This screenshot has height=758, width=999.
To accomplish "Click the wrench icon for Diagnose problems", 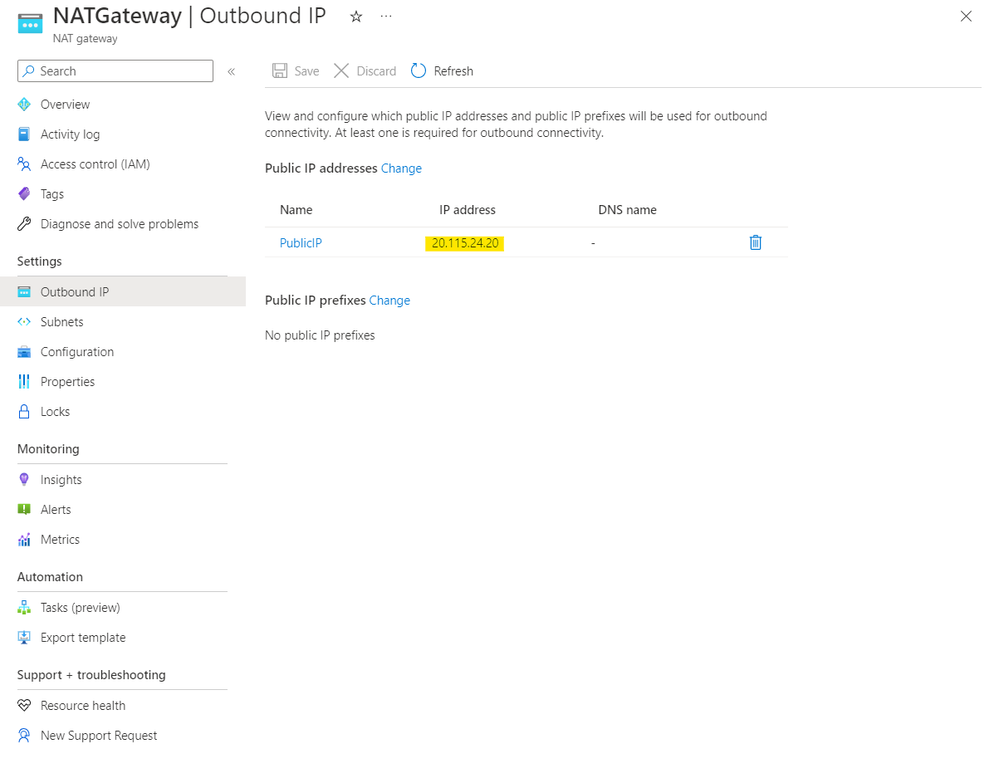I will [24, 224].
